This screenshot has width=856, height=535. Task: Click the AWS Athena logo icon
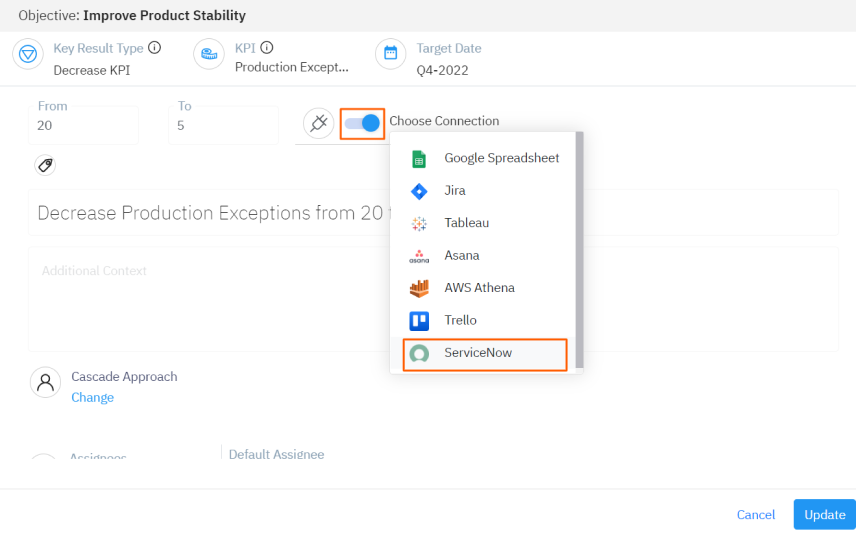pos(419,288)
